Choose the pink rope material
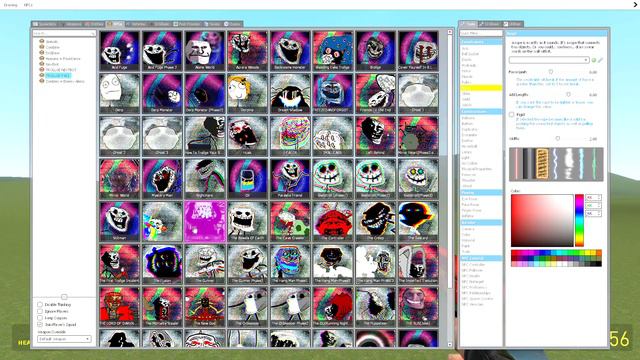This screenshot has width=640, height=360. [x=516, y=164]
